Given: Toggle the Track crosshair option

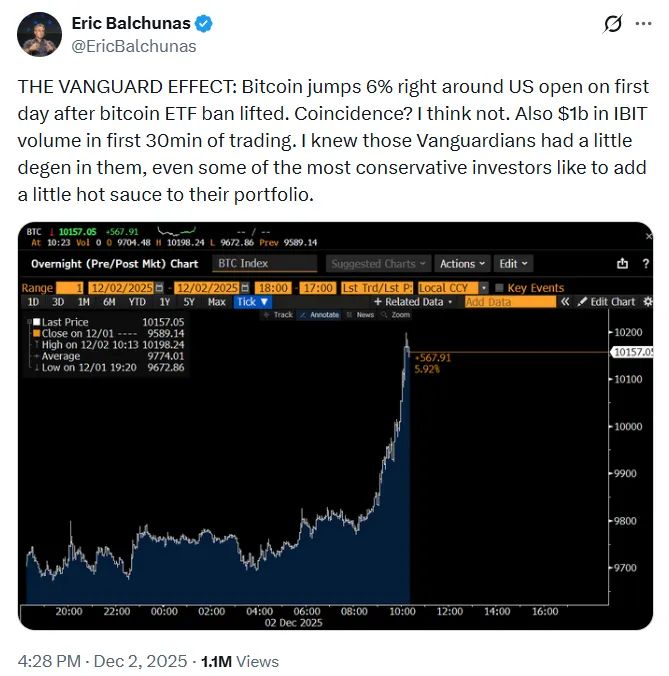Looking at the screenshot, I should click(277, 315).
